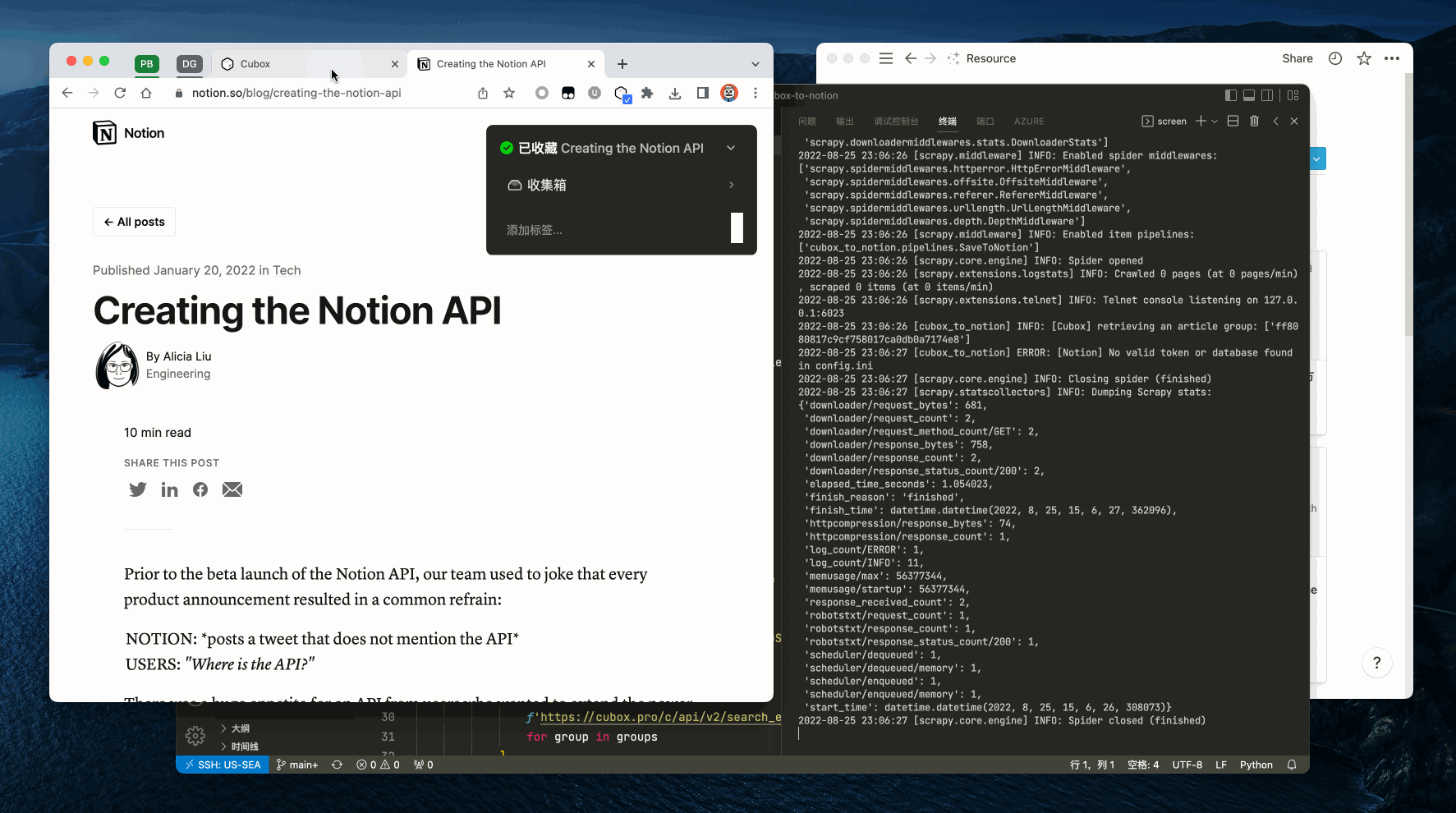Share post via email icon
This screenshot has height=813, width=1456.
(x=232, y=489)
